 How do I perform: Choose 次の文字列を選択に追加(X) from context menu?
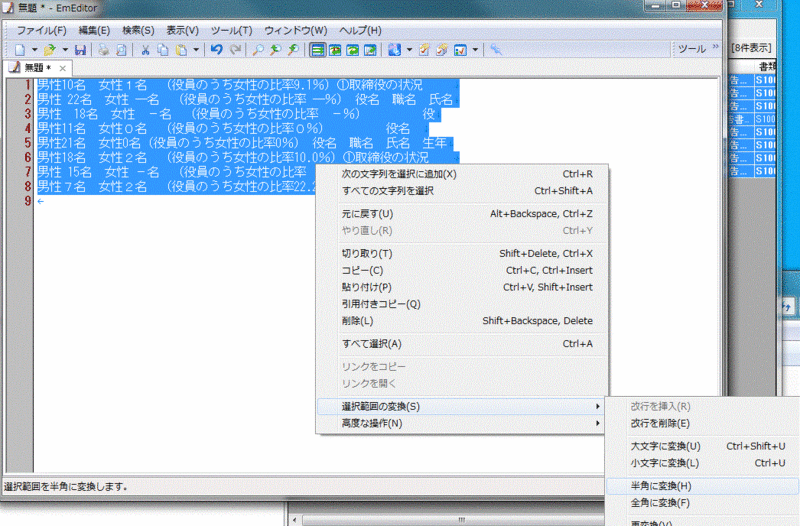click(462, 174)
